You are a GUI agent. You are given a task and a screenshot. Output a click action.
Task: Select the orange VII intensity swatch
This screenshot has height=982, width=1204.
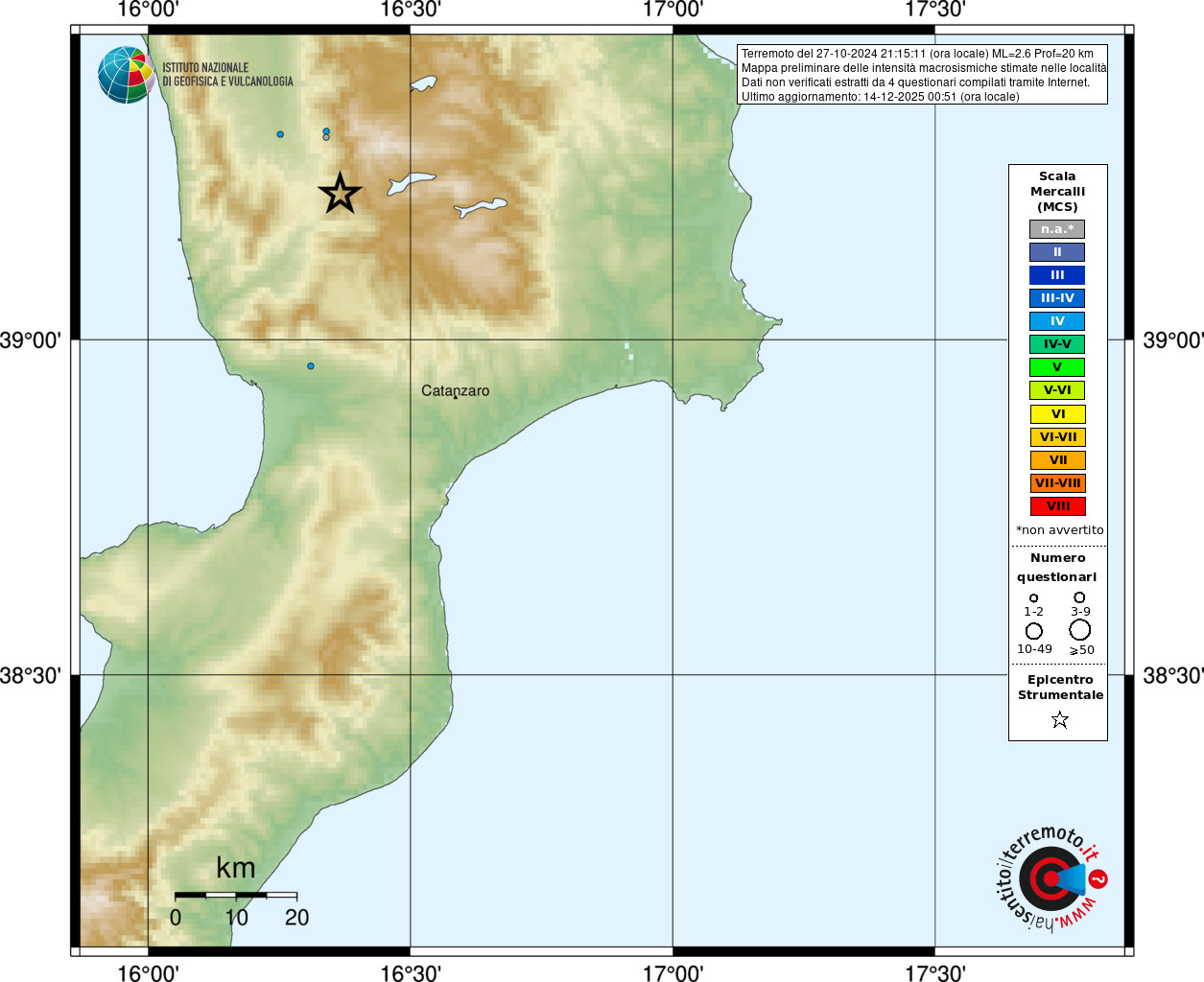tap(1057, 460)
